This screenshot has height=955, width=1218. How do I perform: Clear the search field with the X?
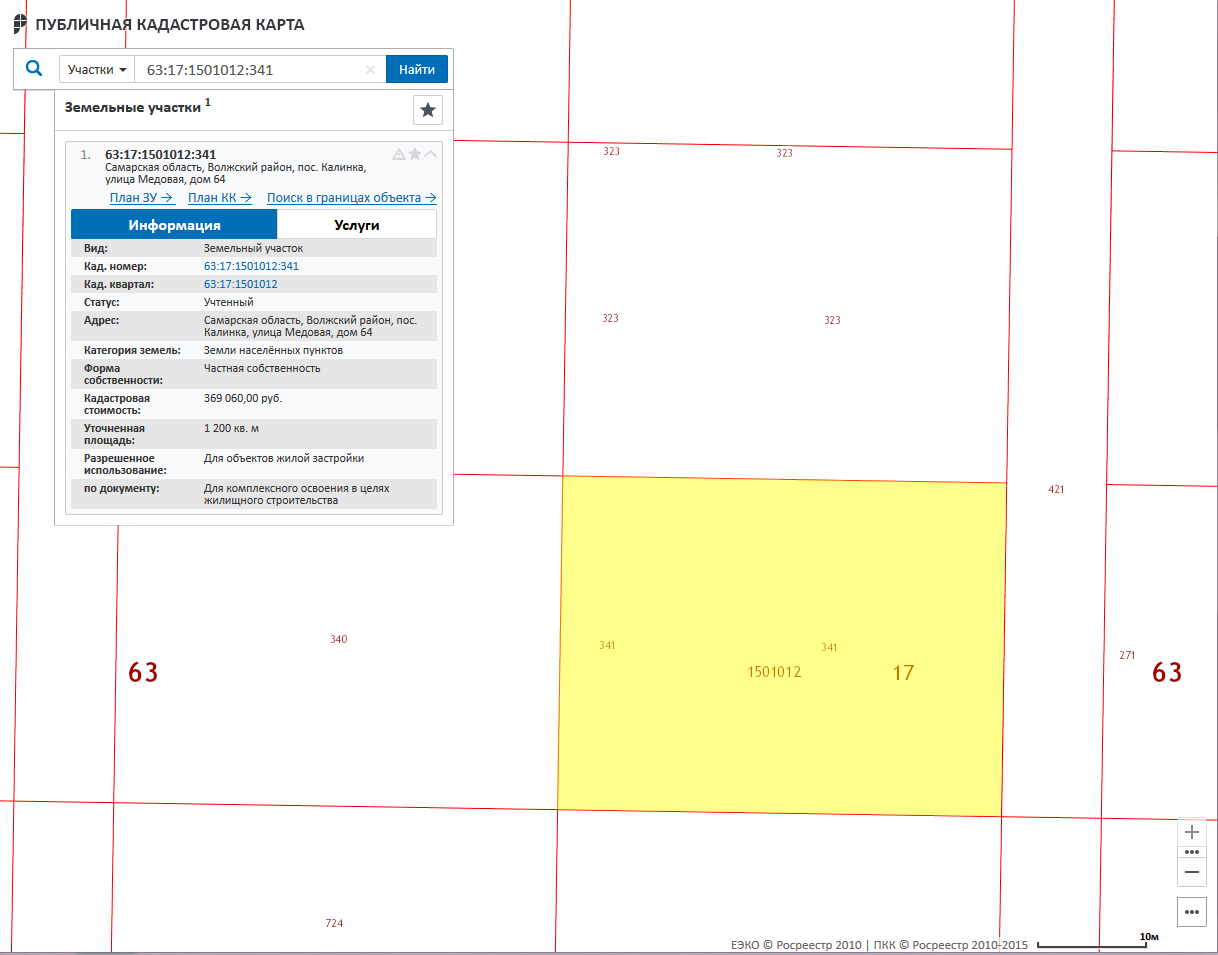(370, 70)
